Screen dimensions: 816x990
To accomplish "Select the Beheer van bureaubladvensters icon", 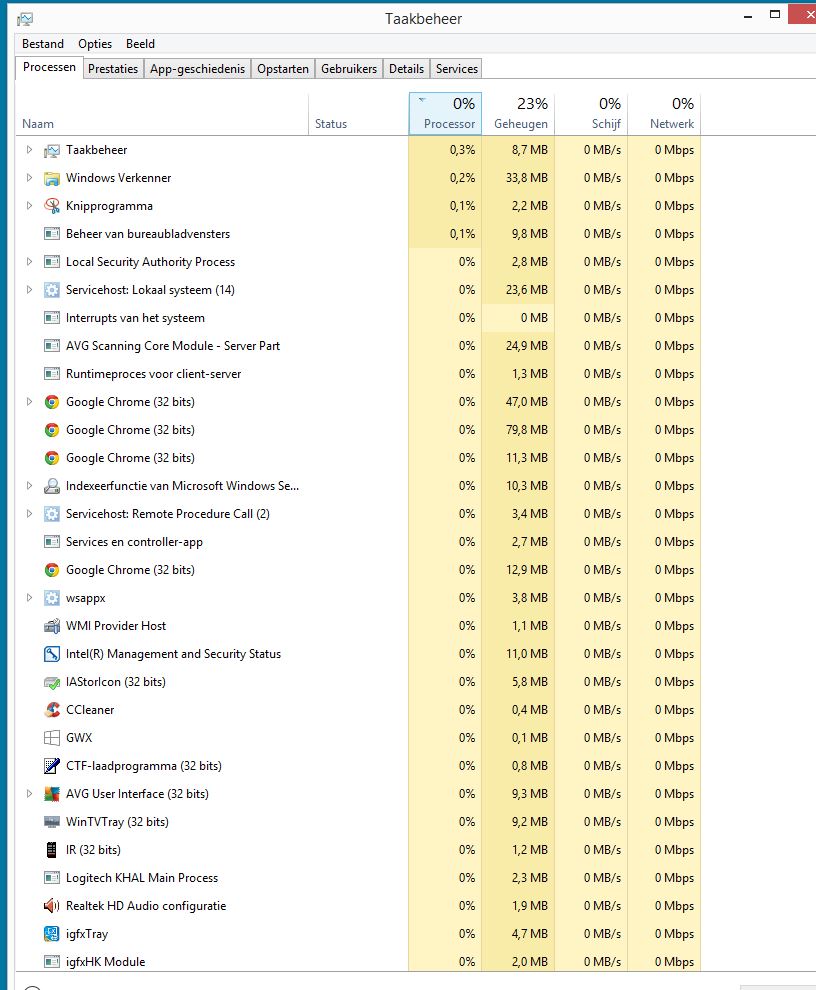I will click(52, 234).
